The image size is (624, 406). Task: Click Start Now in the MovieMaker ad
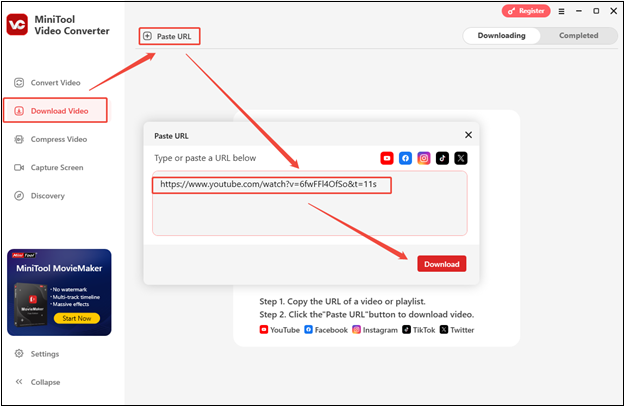click(77, 318)
